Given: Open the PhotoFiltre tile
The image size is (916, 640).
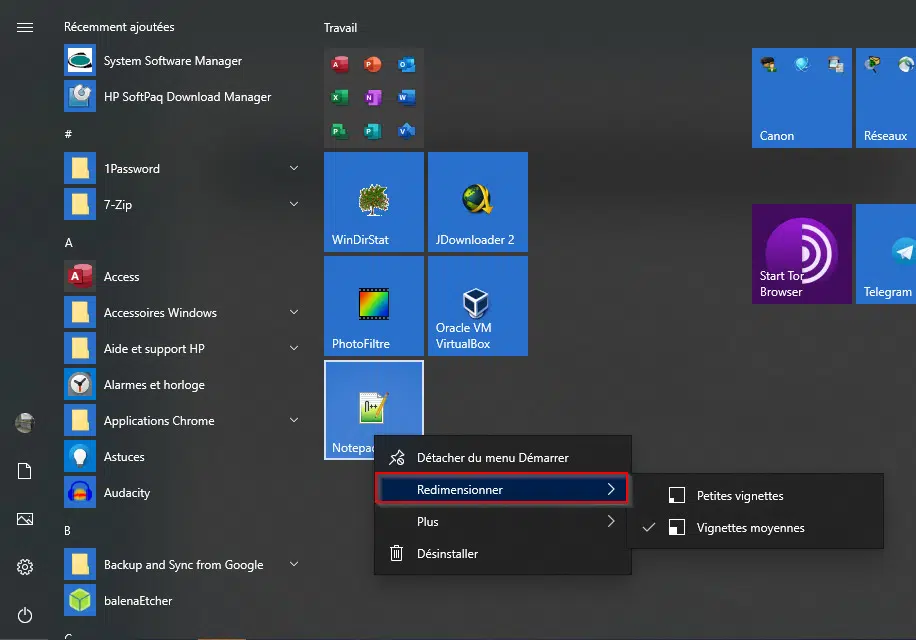Looking at the screenshot, I should [374, 306].
